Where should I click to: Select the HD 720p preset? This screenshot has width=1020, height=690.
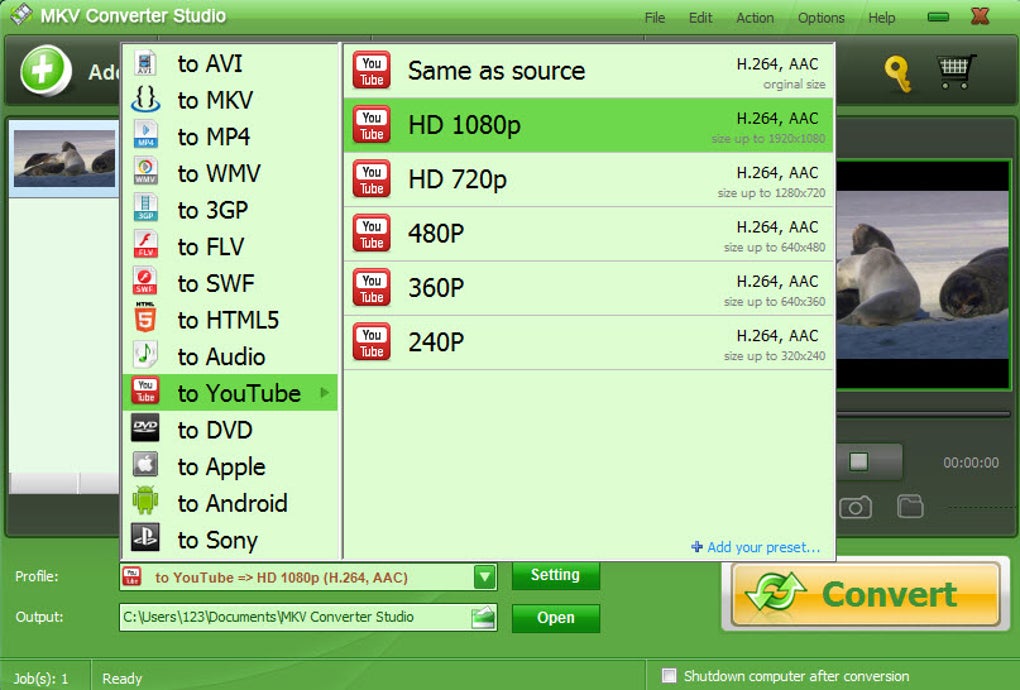tap(588, 179)
